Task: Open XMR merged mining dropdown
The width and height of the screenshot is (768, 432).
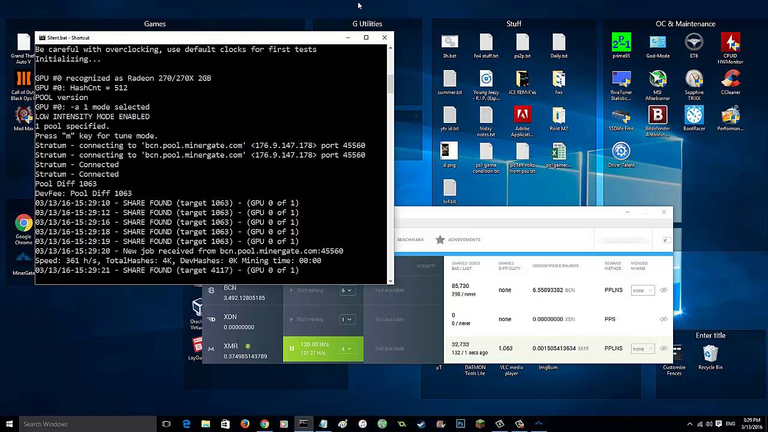Action: (642, 349)
